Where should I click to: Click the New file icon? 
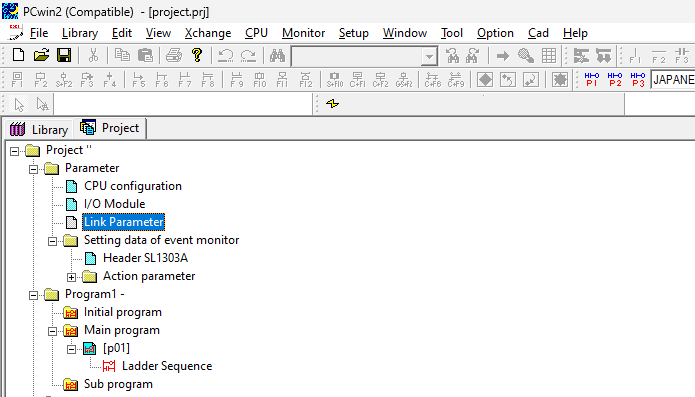18,55
